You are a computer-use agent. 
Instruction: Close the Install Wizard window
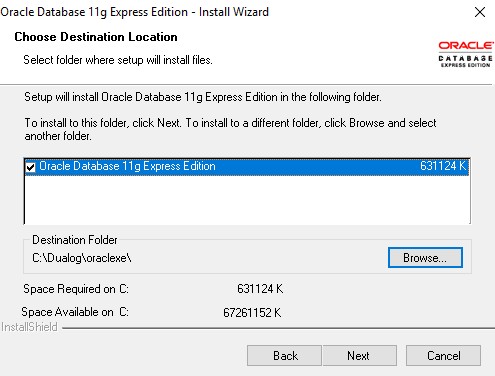pos(480,12)
